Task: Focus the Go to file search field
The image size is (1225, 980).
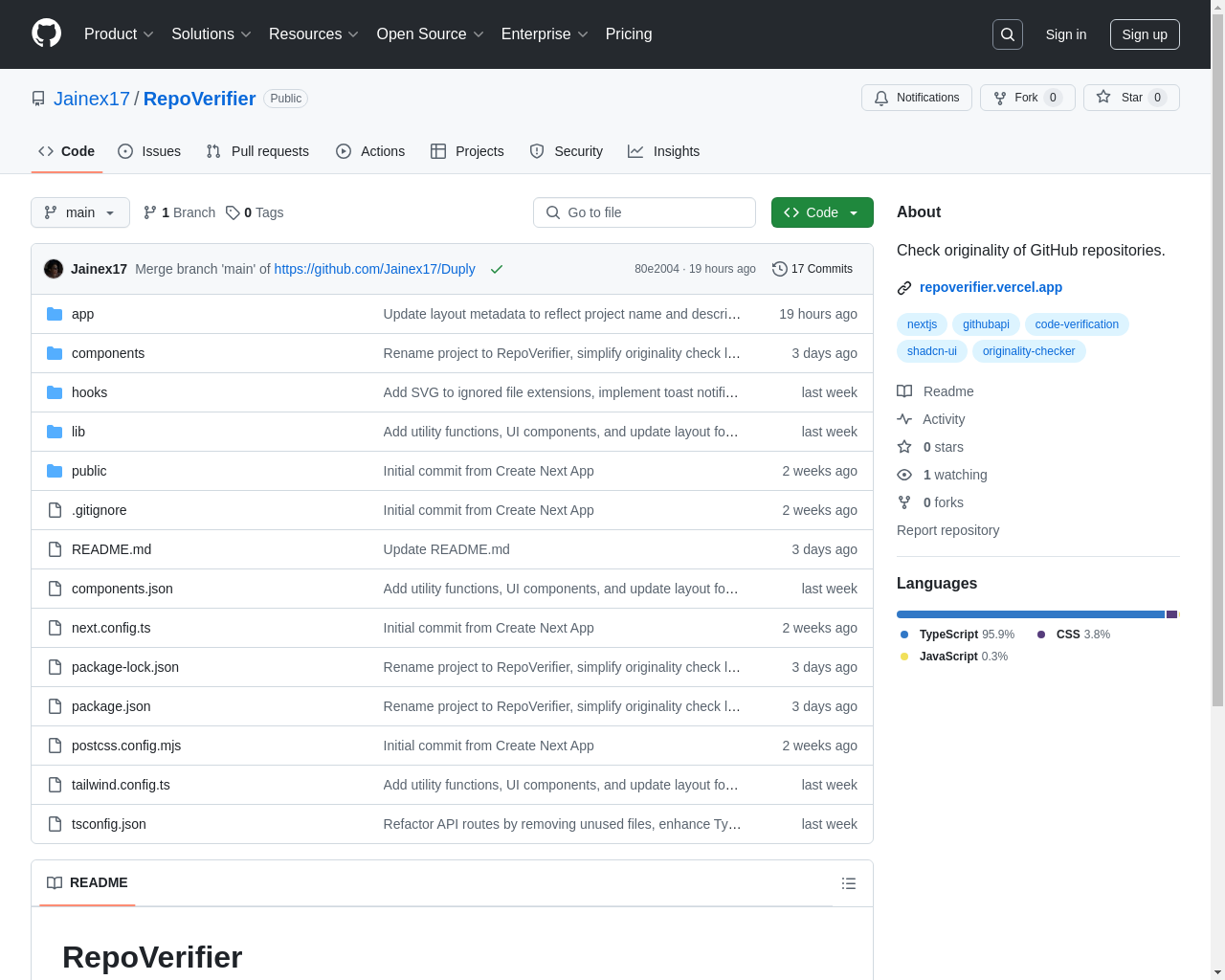Action: [644, 212]
